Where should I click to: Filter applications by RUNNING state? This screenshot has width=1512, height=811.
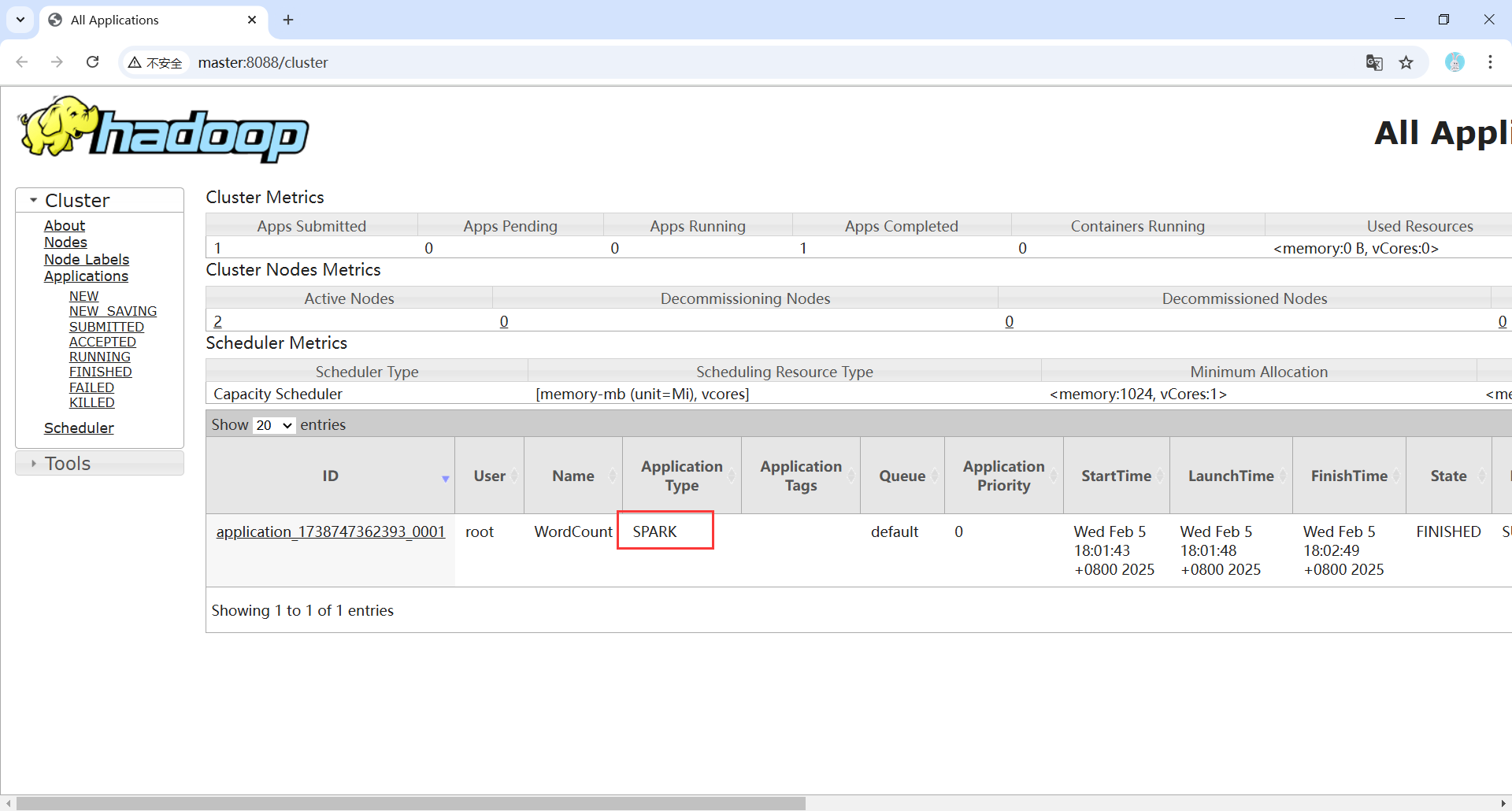click(99, 357)
